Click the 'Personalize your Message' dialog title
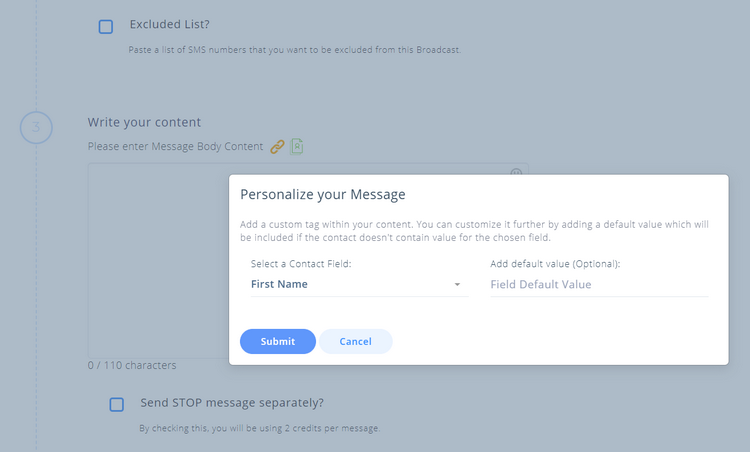 point(322,194)
